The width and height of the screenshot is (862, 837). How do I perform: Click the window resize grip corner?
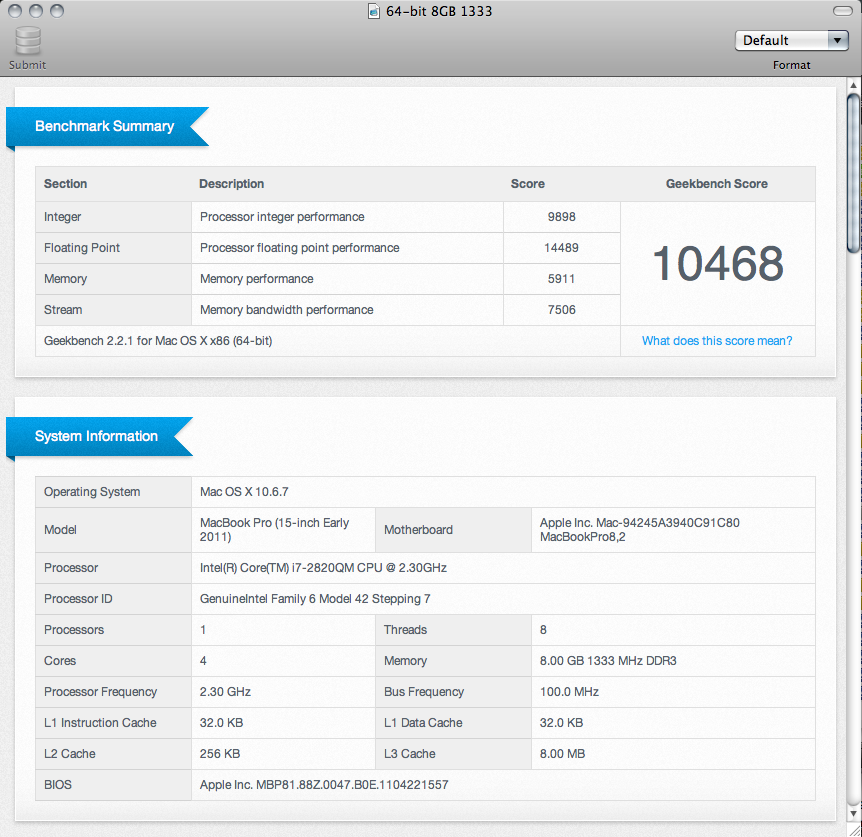(x=853, y=829)
